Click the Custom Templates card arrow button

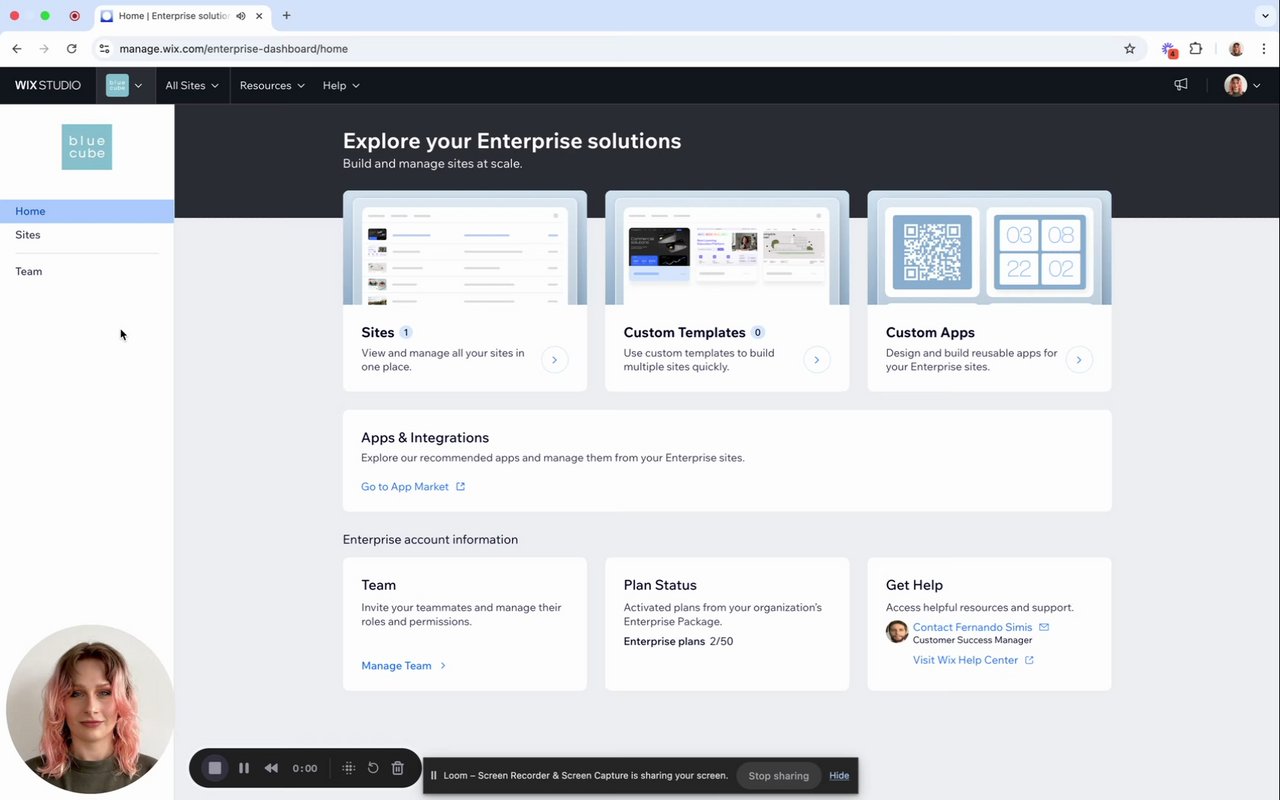[x=817, y=359]
